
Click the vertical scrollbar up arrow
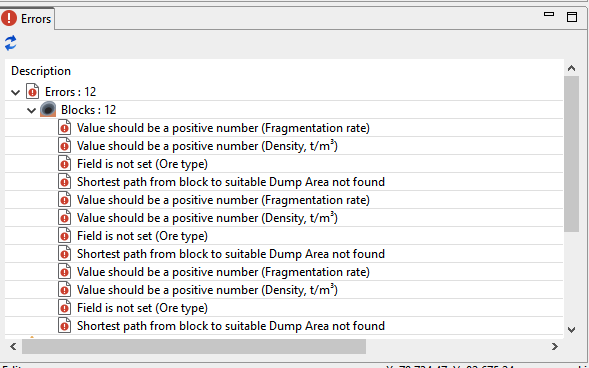coord(571,68)
